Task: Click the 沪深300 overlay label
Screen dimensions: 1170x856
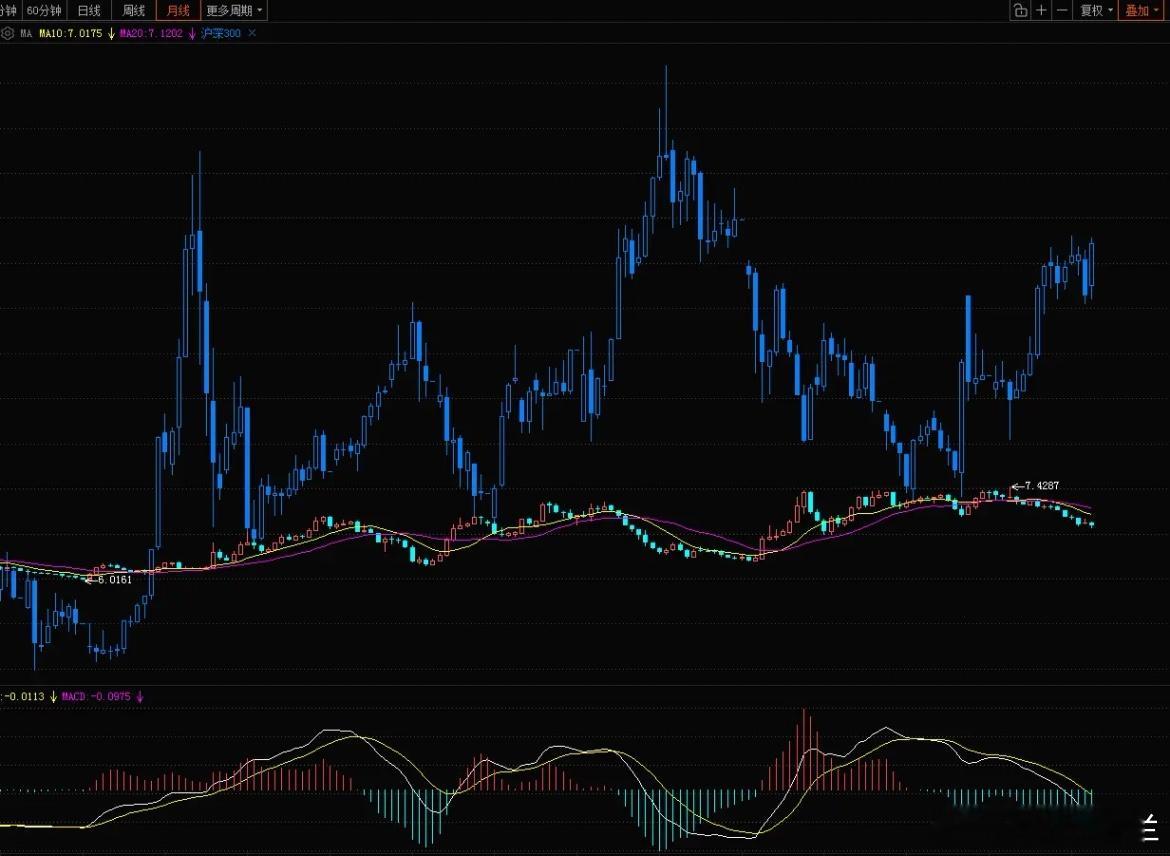Action: (222, 34)
